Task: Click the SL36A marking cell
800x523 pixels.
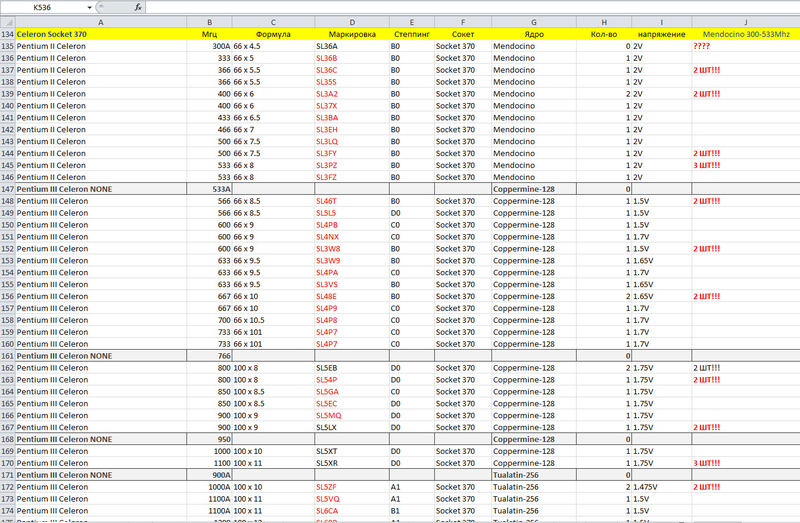Action: pos(352,46)
